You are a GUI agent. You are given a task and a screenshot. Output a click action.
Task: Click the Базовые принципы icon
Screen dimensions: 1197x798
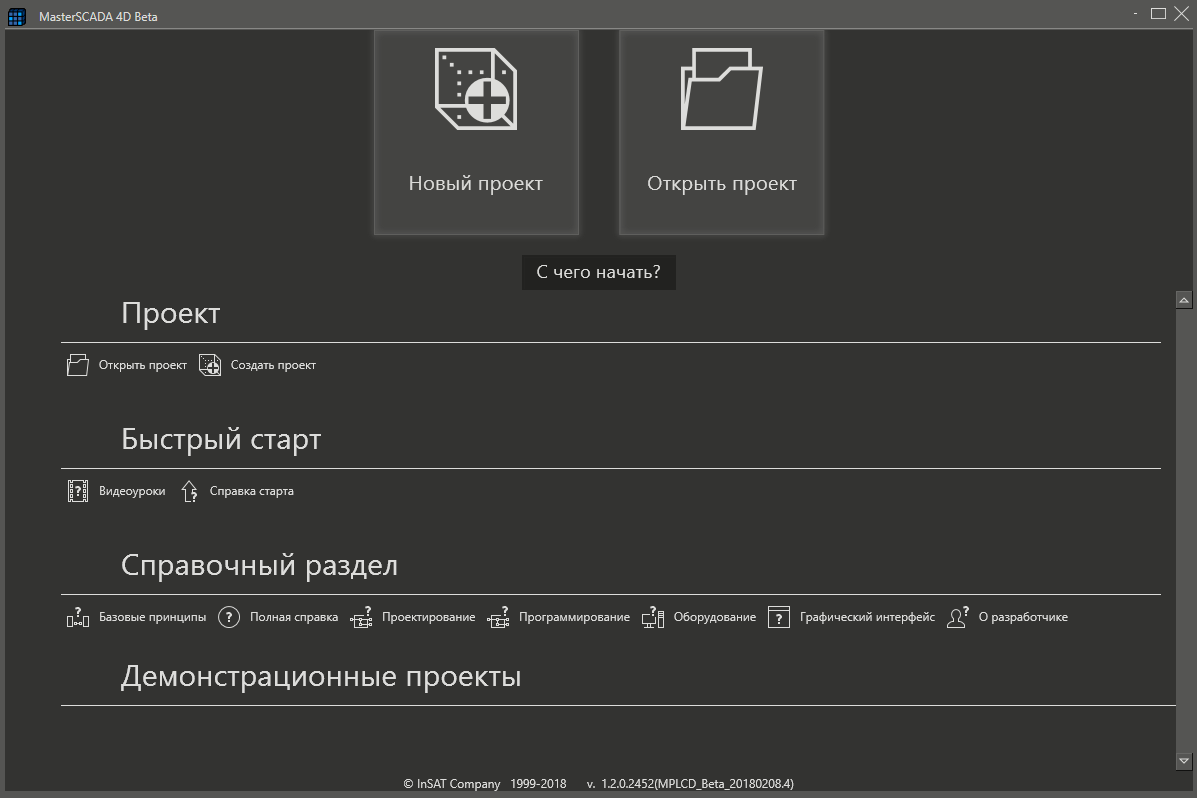78,617
